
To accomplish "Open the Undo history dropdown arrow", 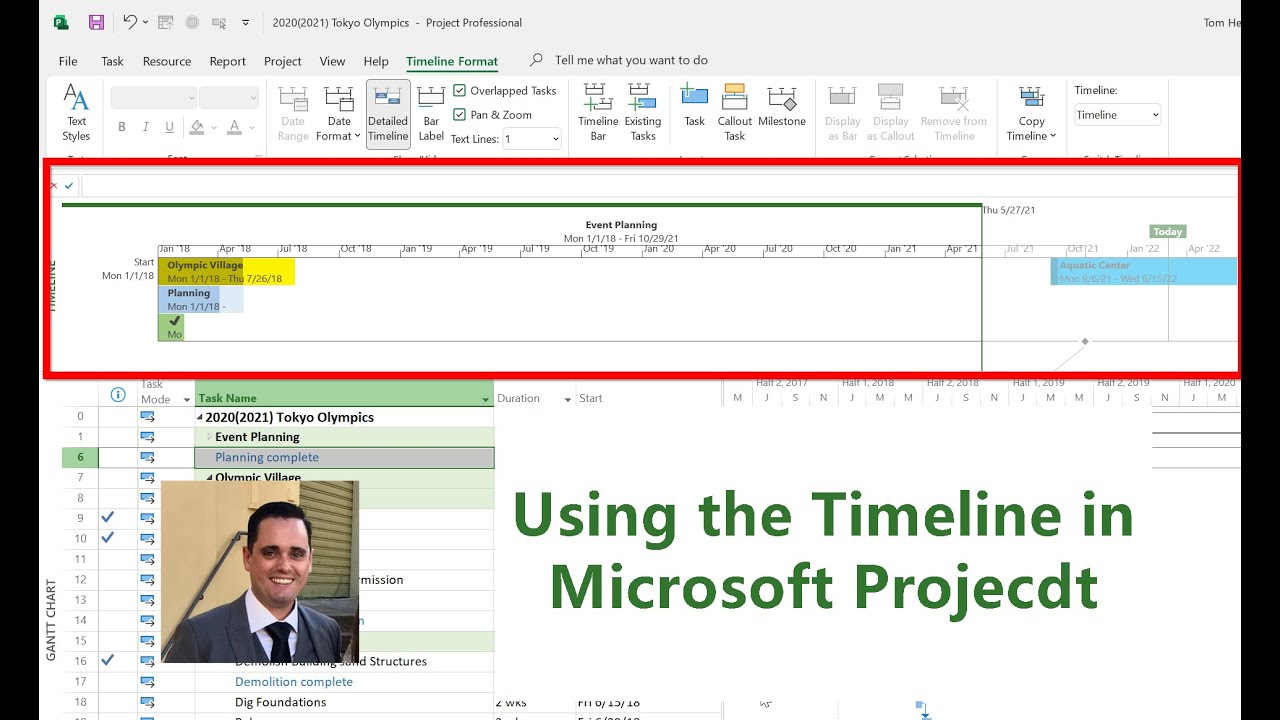I will [146, 22].
